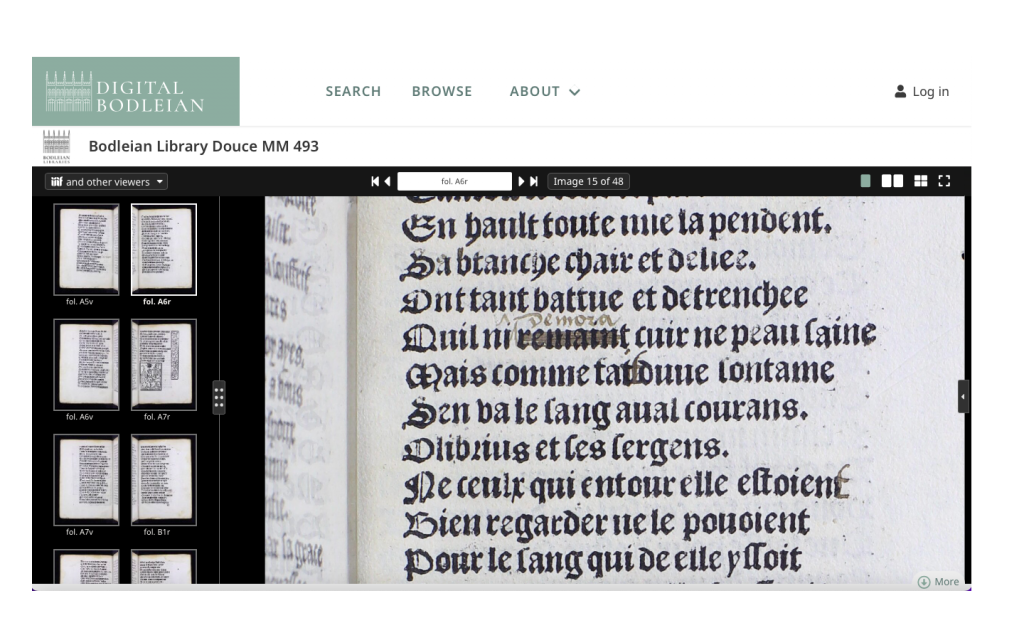
Task: Switch to single page view
Action: tap(865, 182)
